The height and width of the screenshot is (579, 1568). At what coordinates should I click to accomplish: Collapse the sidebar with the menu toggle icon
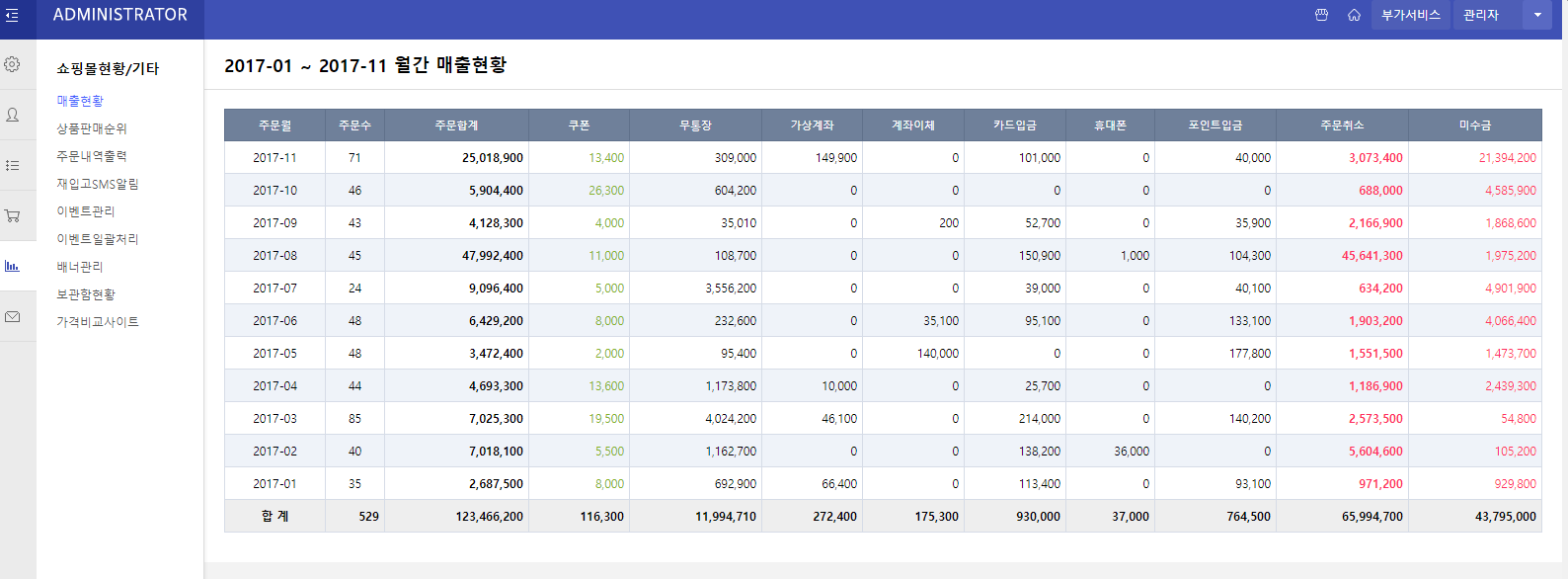(12, 15)
